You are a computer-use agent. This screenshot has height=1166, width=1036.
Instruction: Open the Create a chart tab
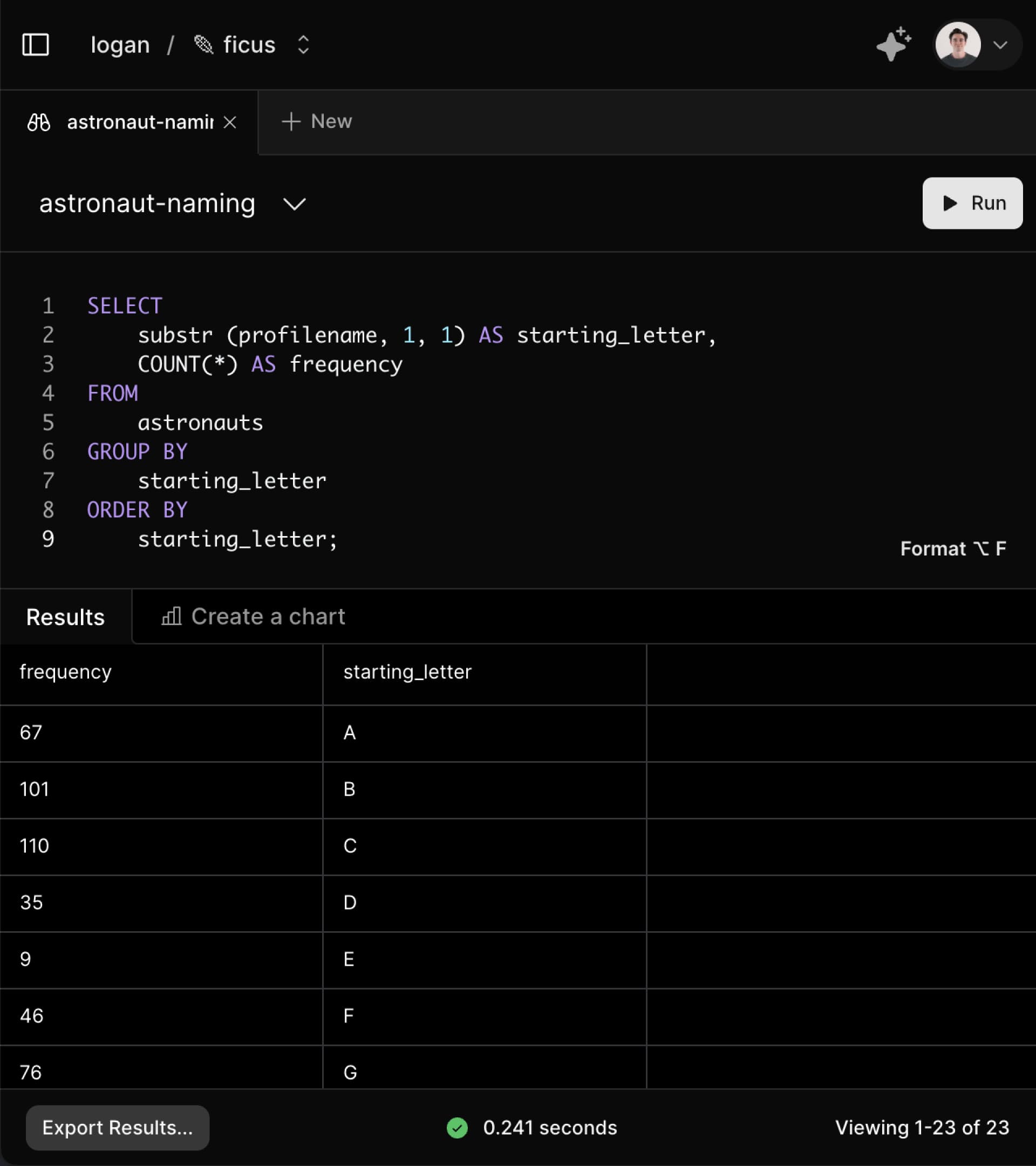(253, 616)
